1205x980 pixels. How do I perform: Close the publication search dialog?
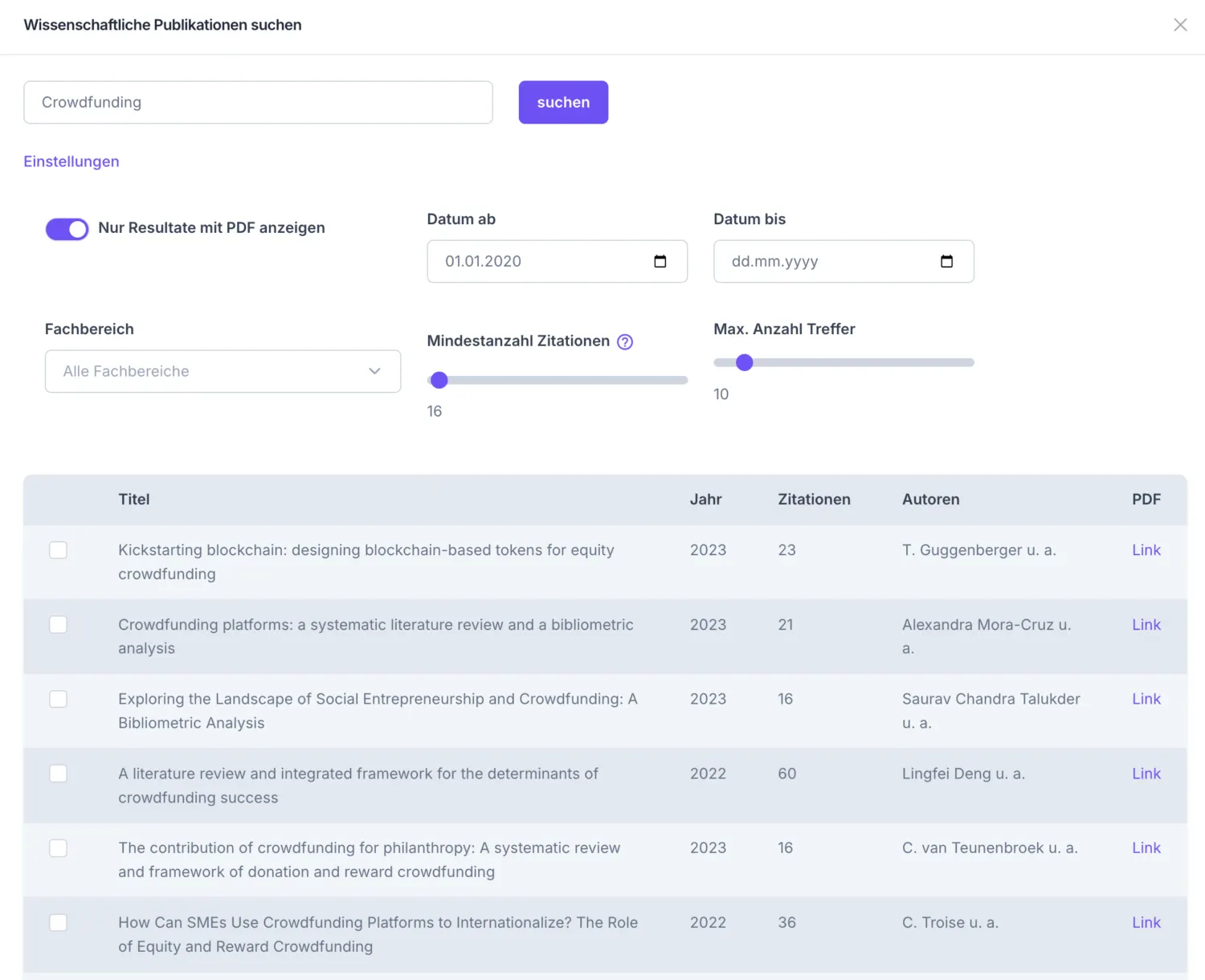click(x=1180, y=25)
